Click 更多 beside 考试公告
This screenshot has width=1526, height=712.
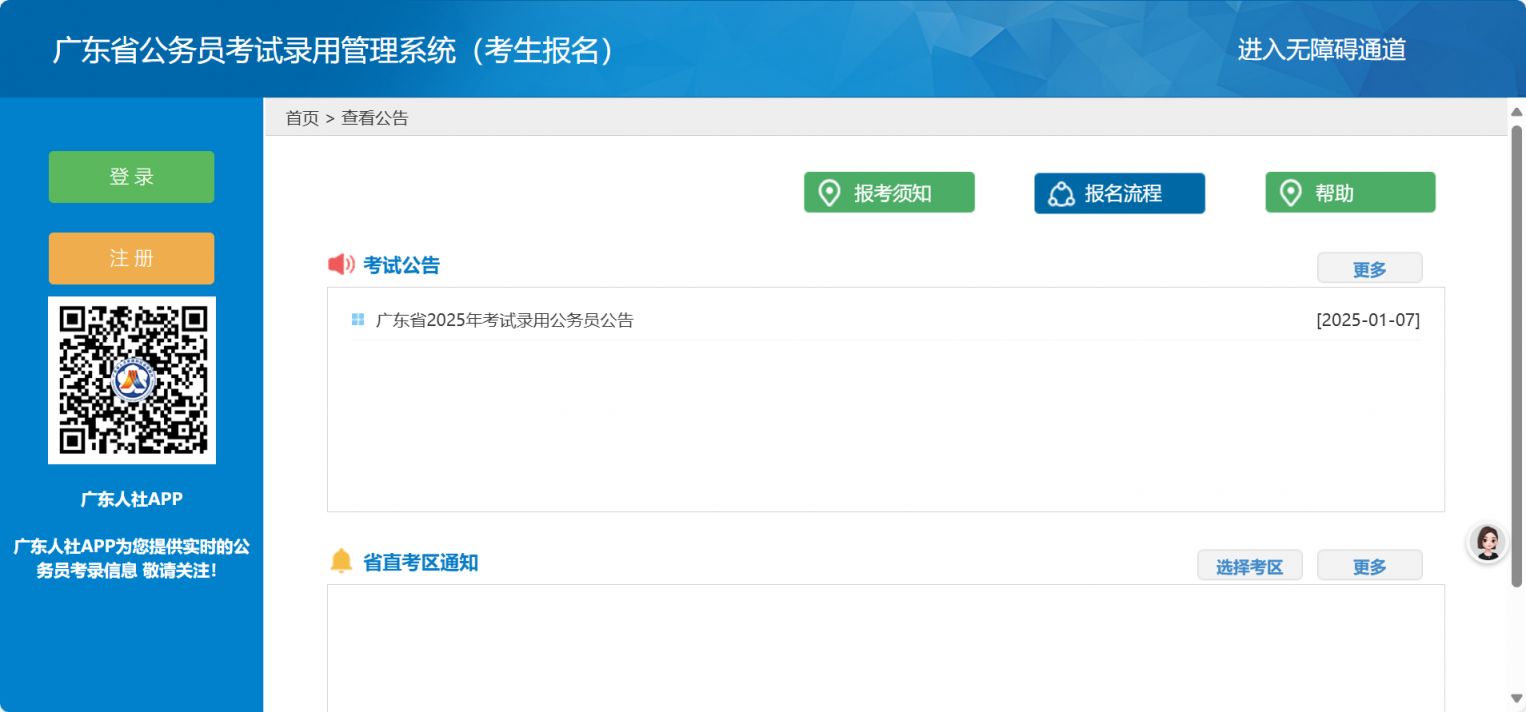pyautogui.click(x=1369, y=269)
